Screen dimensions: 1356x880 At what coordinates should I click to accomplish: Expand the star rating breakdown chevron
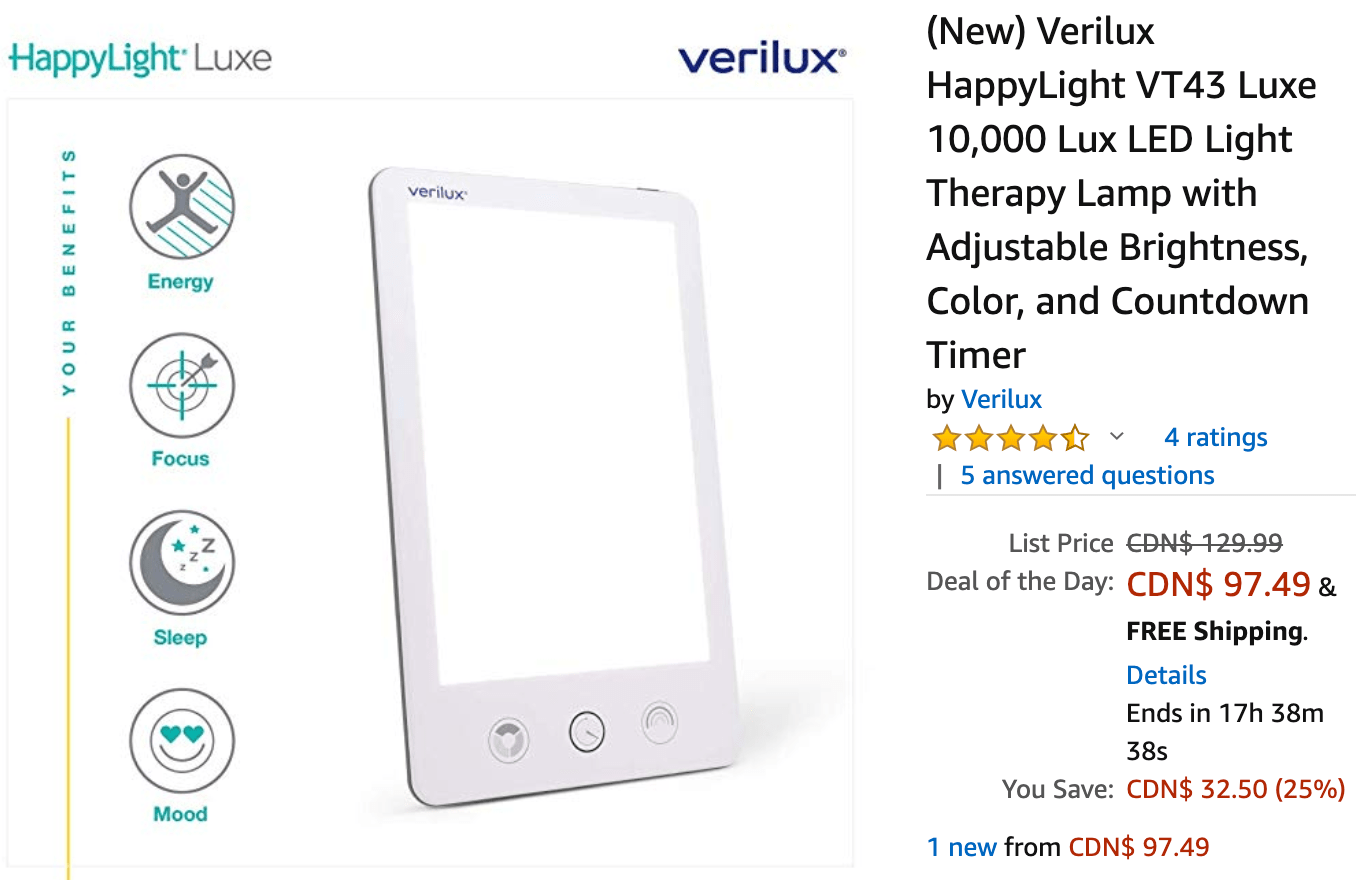tap(1117, 437)
